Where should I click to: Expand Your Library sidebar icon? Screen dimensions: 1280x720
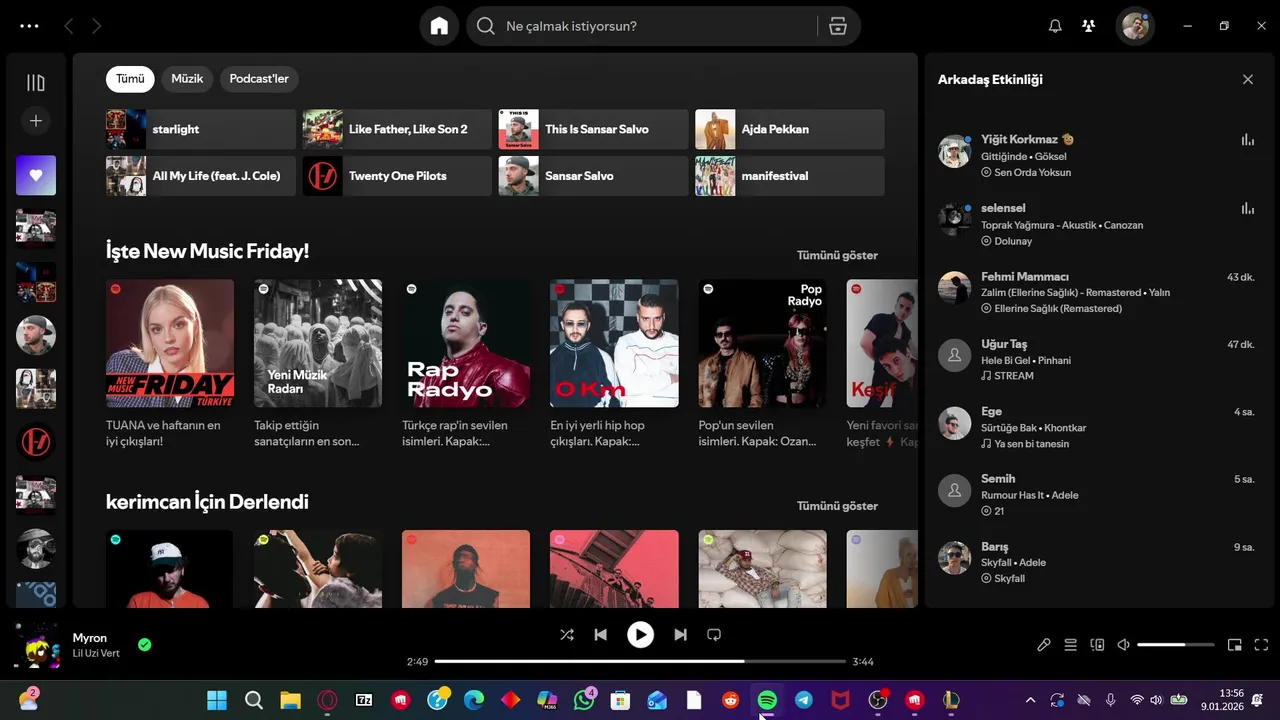pos(36,82)
